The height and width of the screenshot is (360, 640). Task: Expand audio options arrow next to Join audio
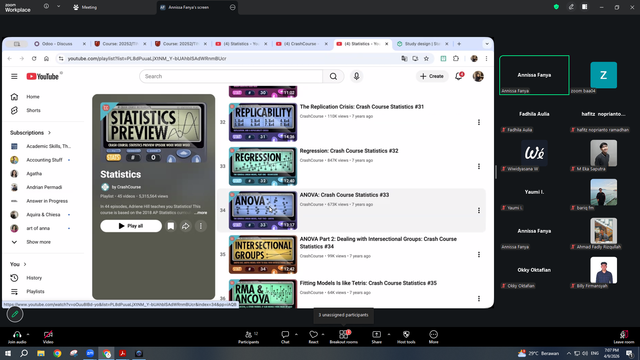(x=28, y=334)
